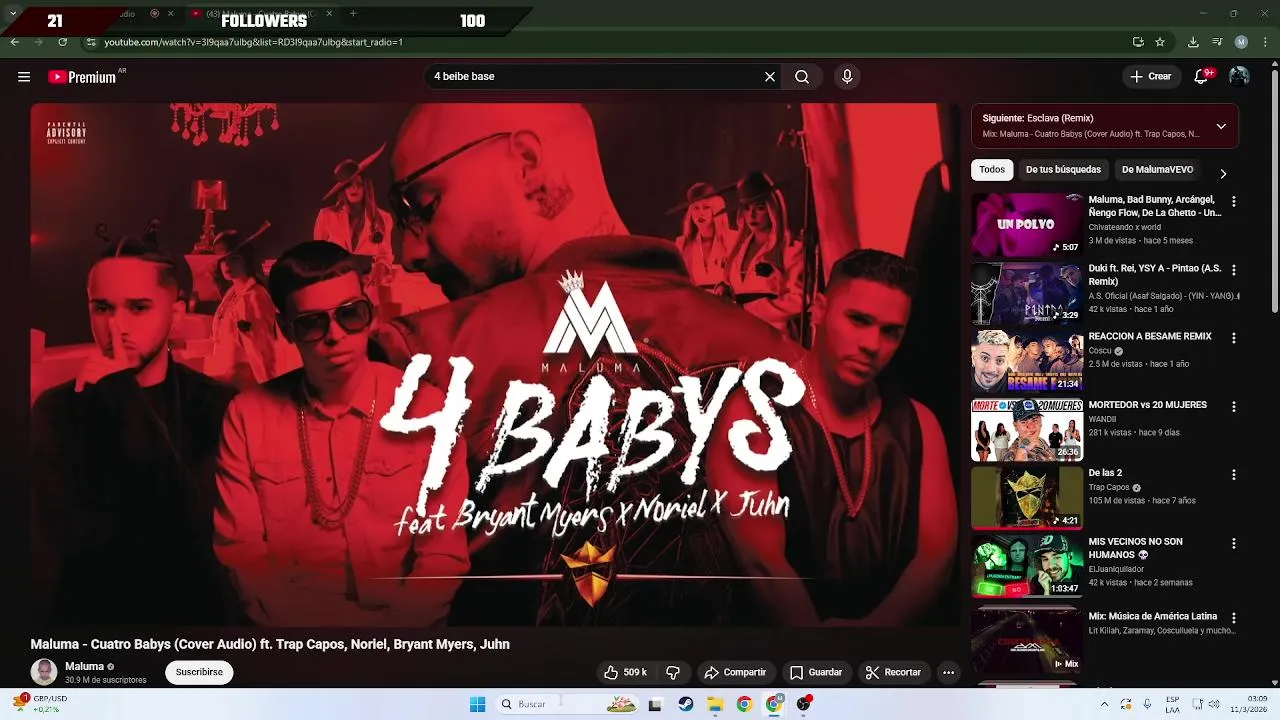Open Steam from the taskbar
The width and height of the screenshot is (1280, 720).
click(685, 704)
